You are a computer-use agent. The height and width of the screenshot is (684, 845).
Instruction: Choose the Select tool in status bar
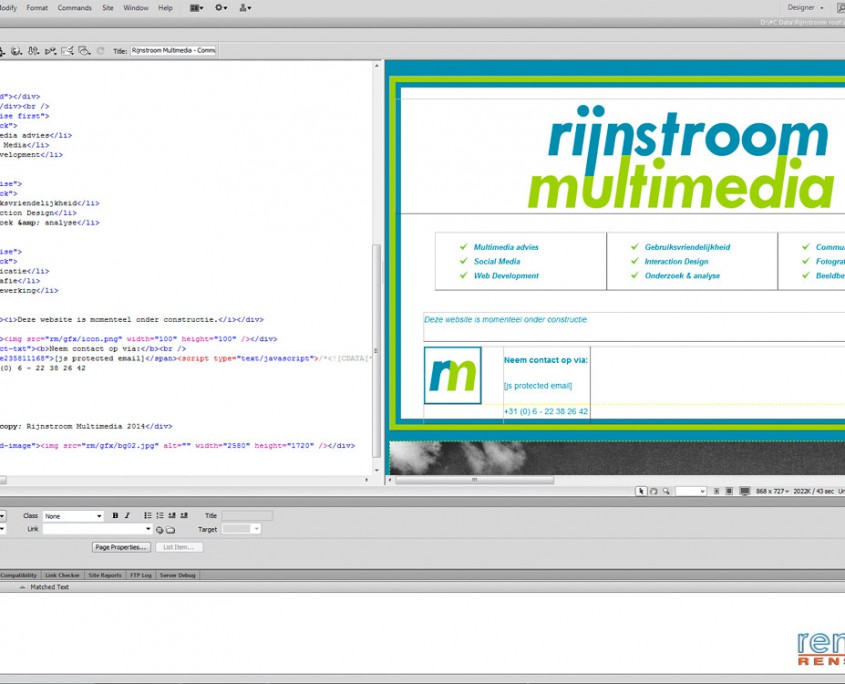click(x=641, y=491)
